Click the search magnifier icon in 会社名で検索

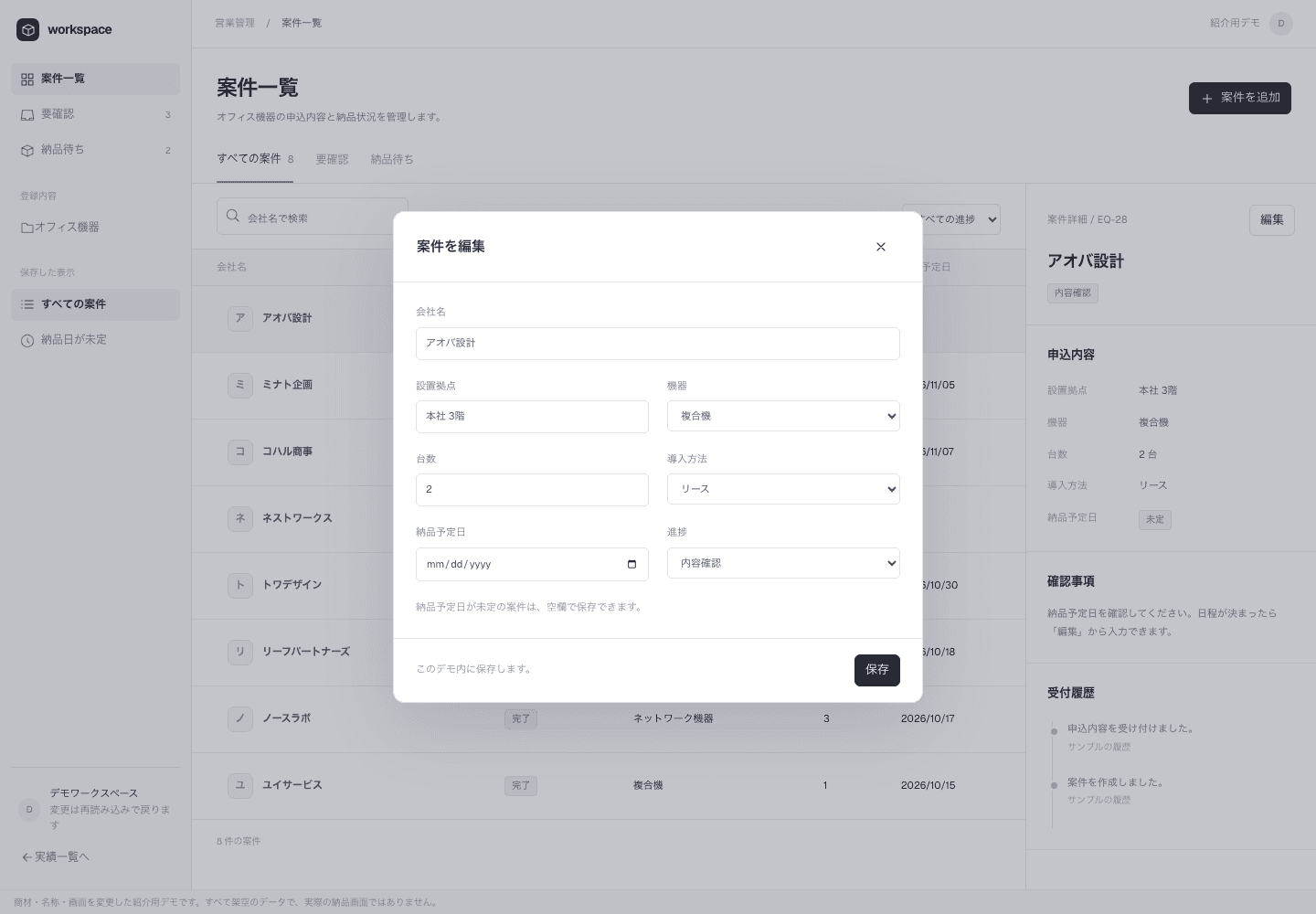pos(233,217)
